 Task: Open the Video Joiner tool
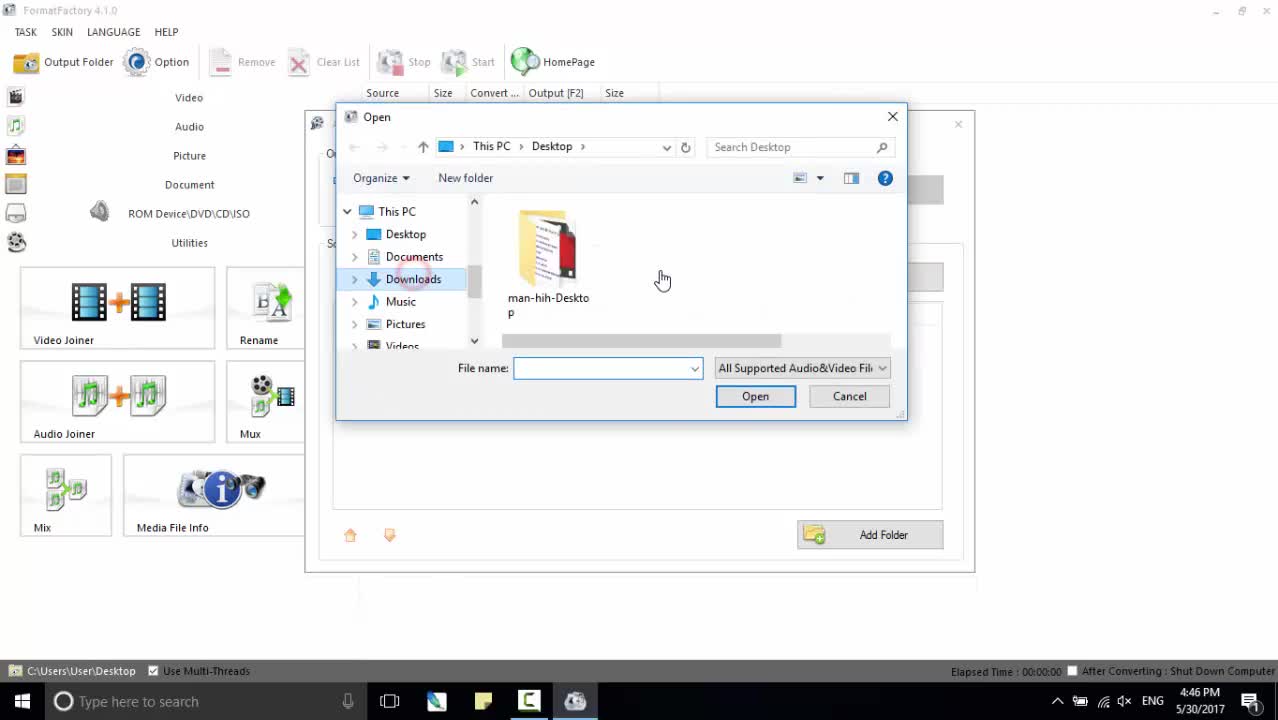click(117, 308)
